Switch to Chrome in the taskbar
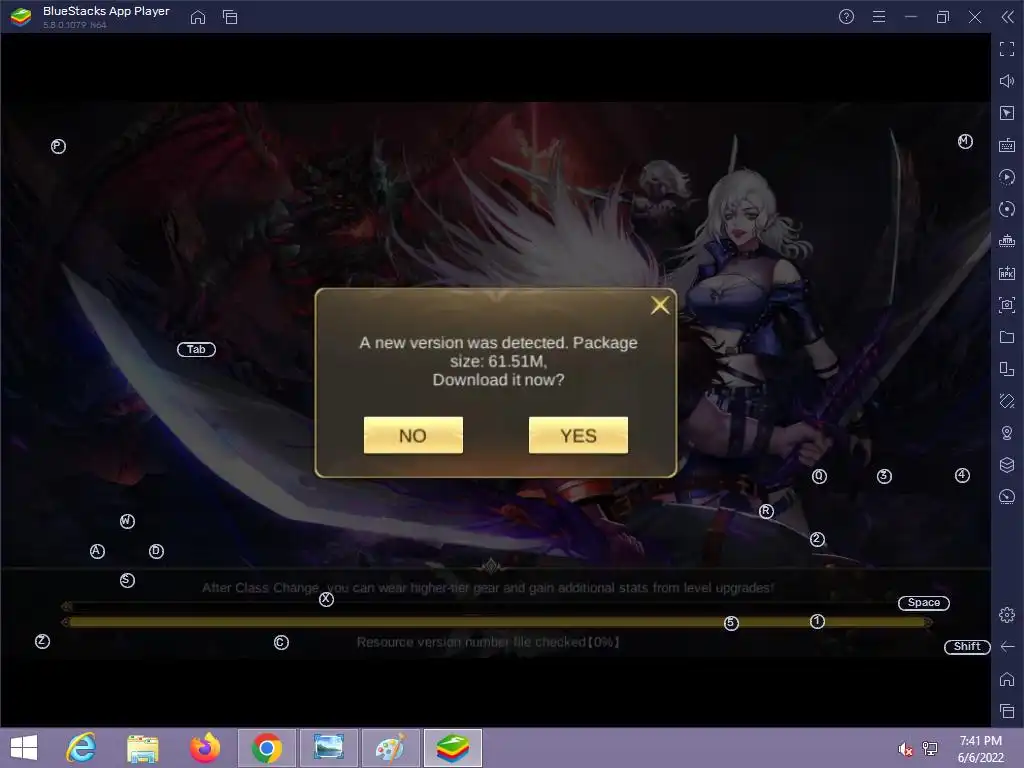This screenshot has width=1024, height=768. coord(266,748)
